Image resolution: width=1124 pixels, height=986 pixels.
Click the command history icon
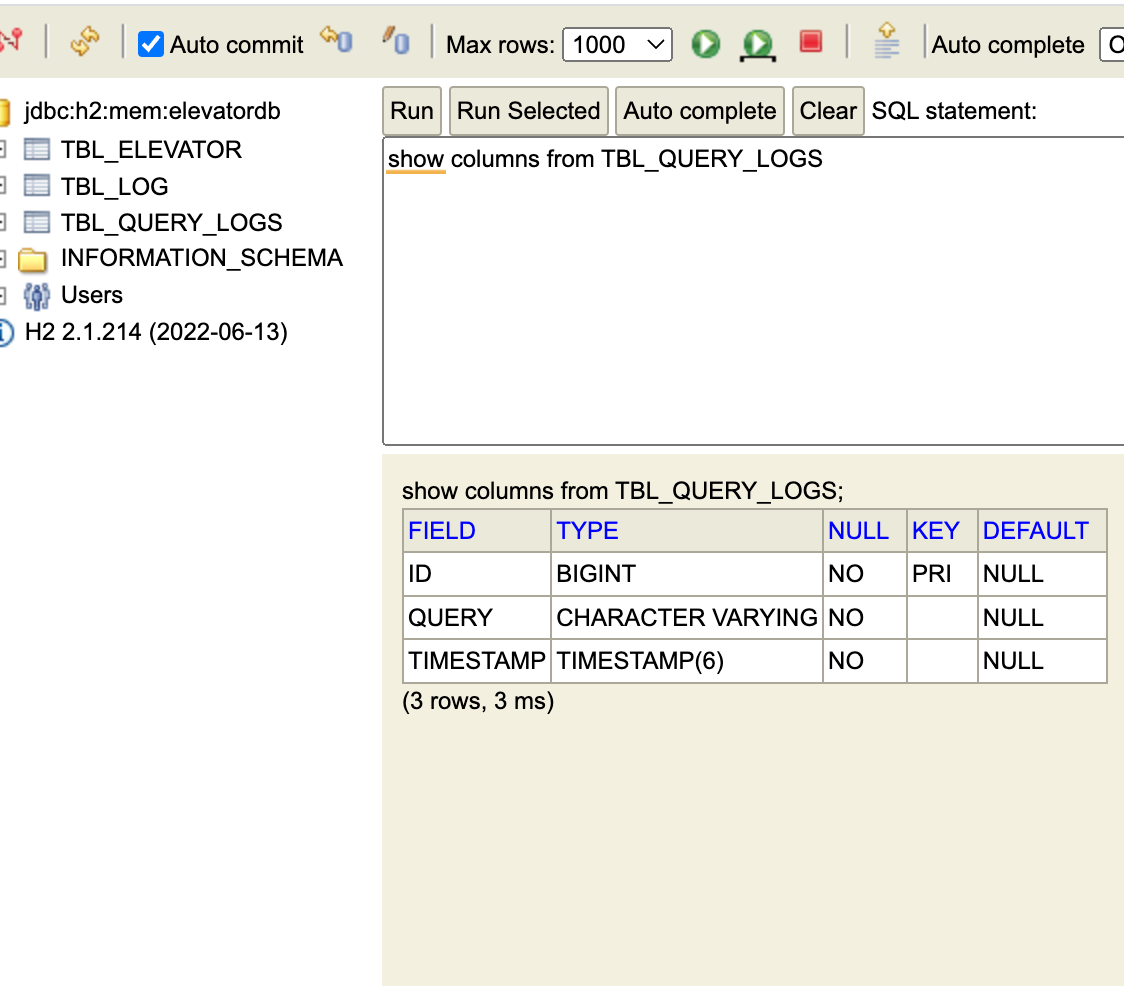[887, 40]
